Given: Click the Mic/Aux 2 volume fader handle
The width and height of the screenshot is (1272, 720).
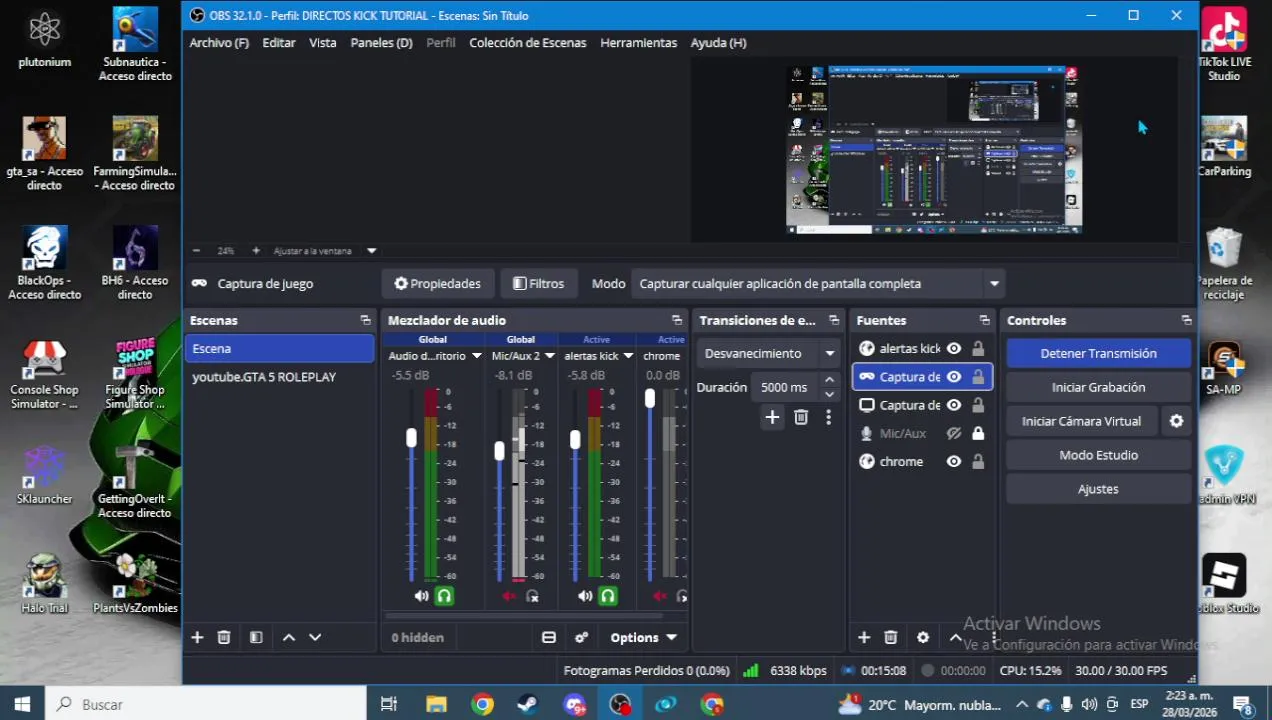Looking at the screenshot, I should (x=499, y=451).
